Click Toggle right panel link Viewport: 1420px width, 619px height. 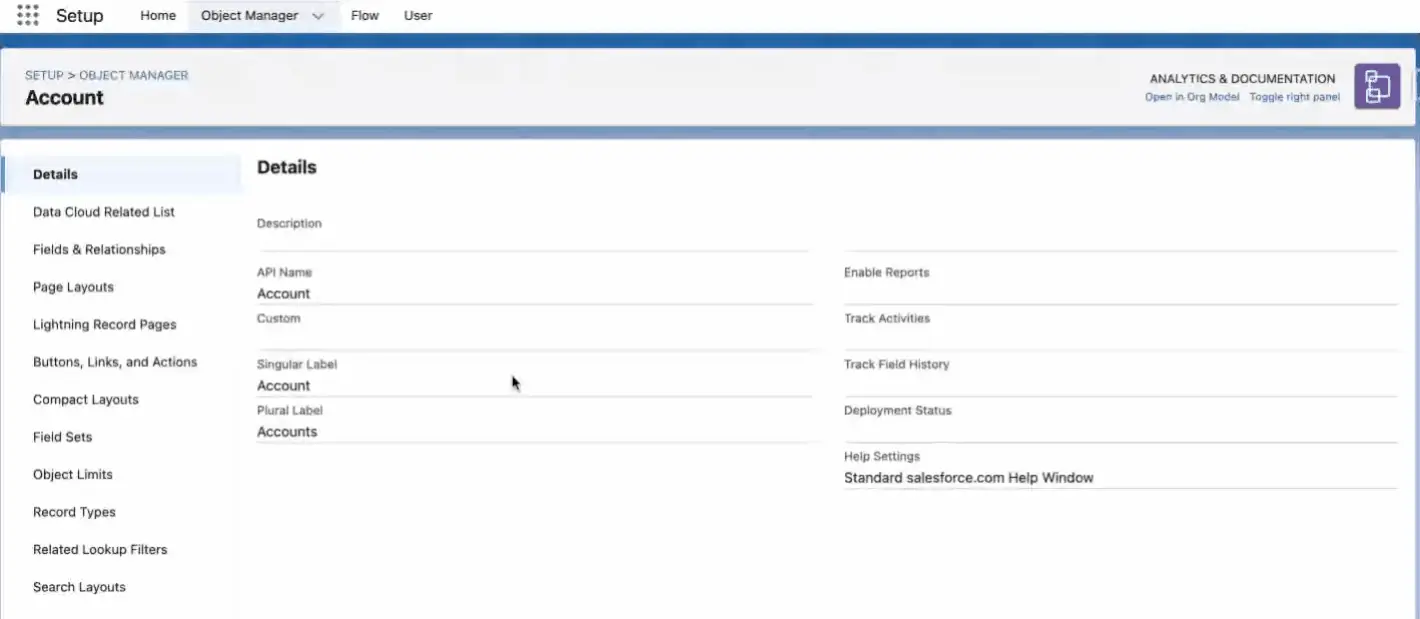1295,97
